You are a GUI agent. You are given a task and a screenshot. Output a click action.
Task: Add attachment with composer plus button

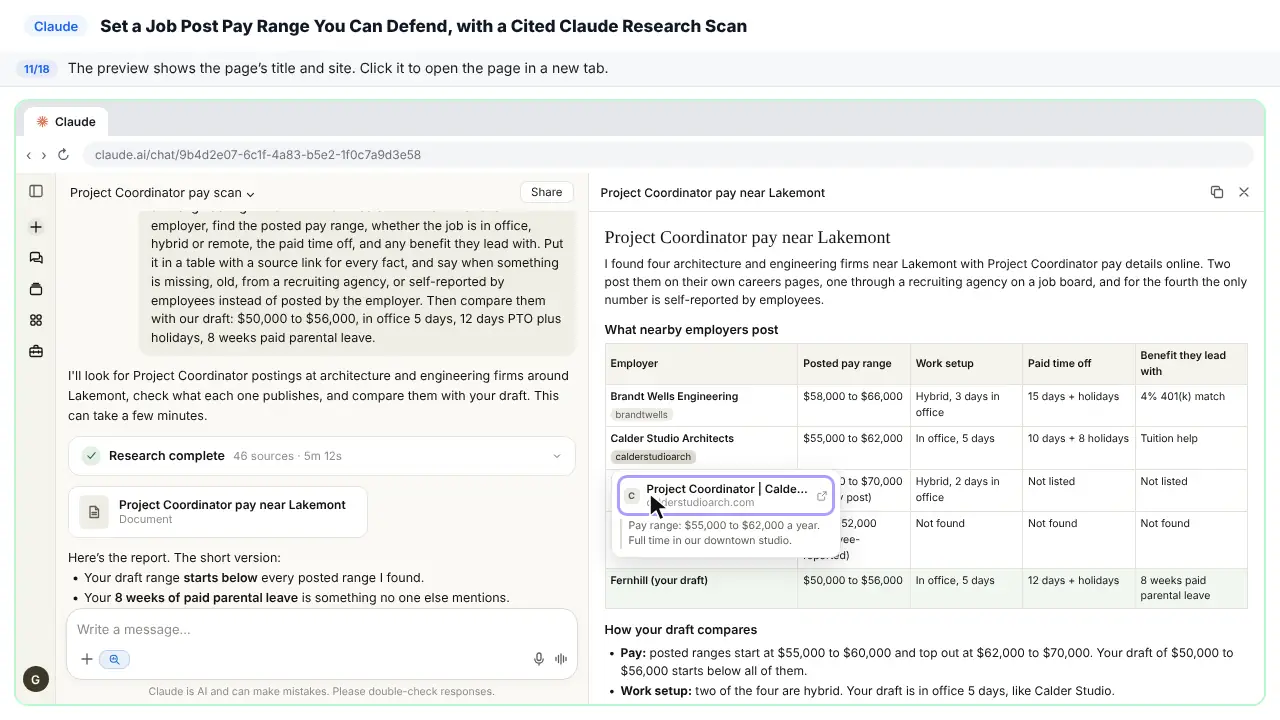tap(87, 659)
